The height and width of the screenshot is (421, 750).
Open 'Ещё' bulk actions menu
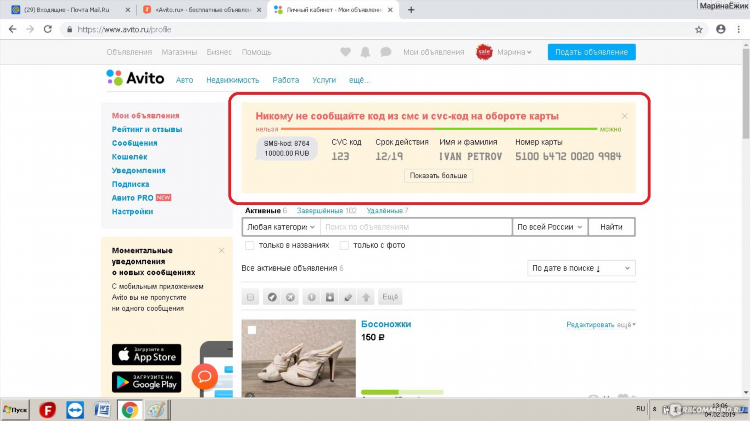coord(390,297)
